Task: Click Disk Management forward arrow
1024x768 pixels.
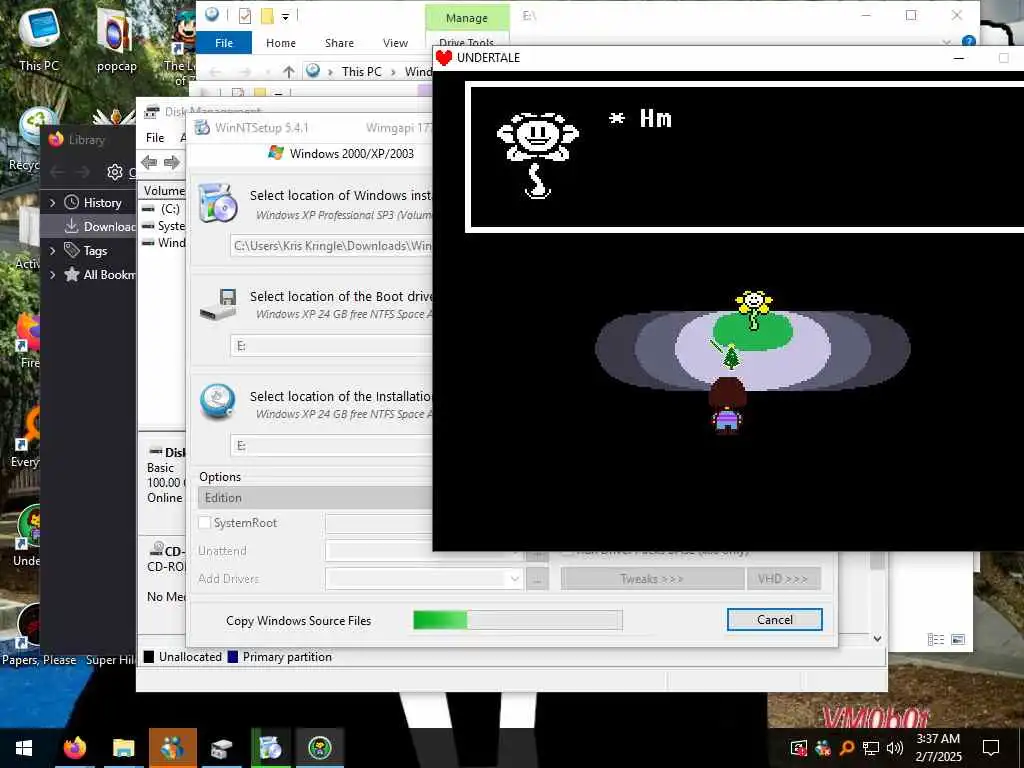Action: [172, 162]
